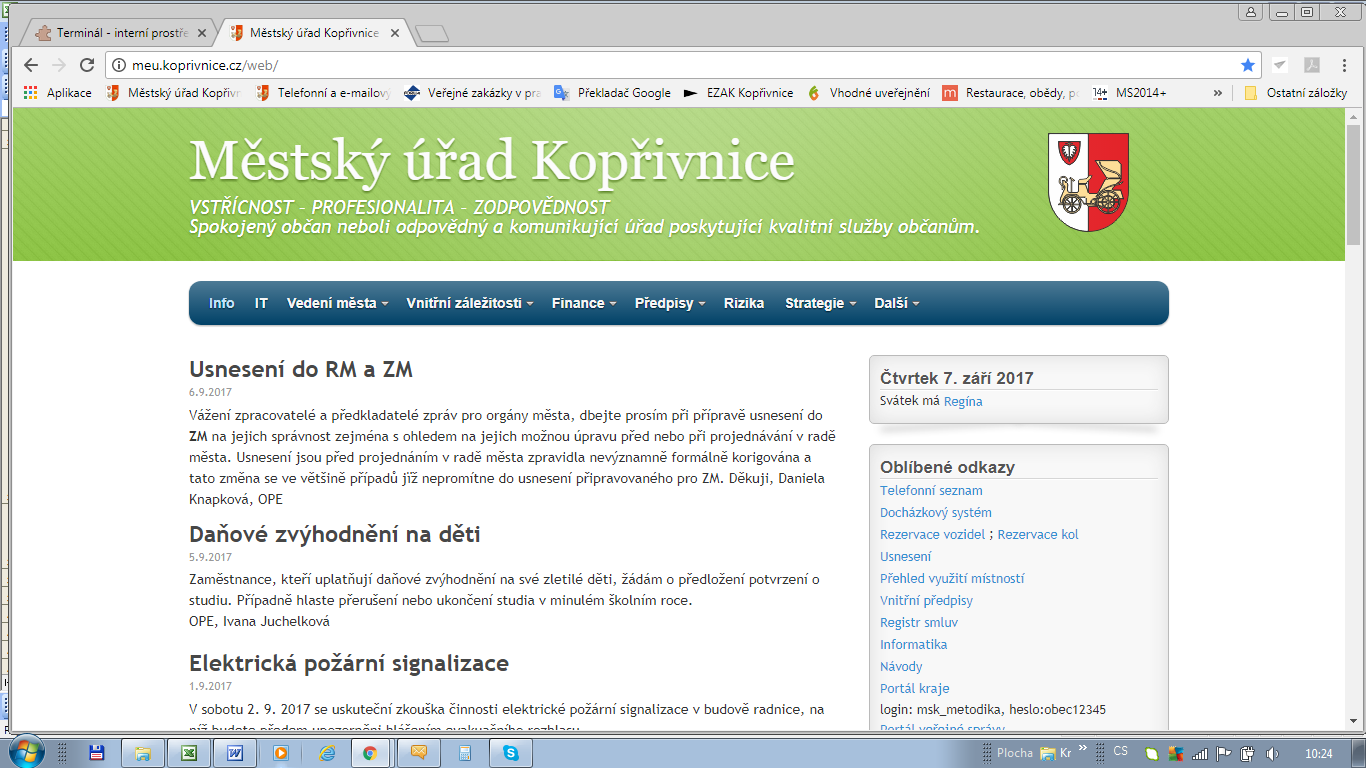Click the page vertical scrollbar thumb
This screenshot has height=768, width=1366.
click(x=1353, y=186)
